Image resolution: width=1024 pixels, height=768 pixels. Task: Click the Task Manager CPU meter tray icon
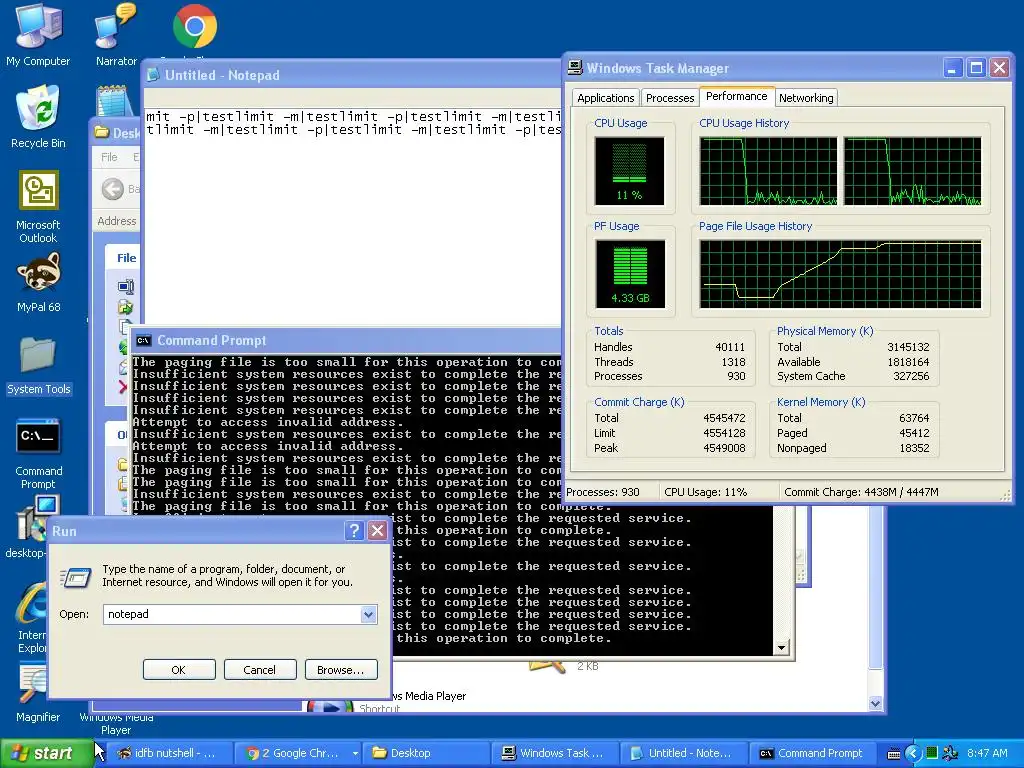coord(931,752)
